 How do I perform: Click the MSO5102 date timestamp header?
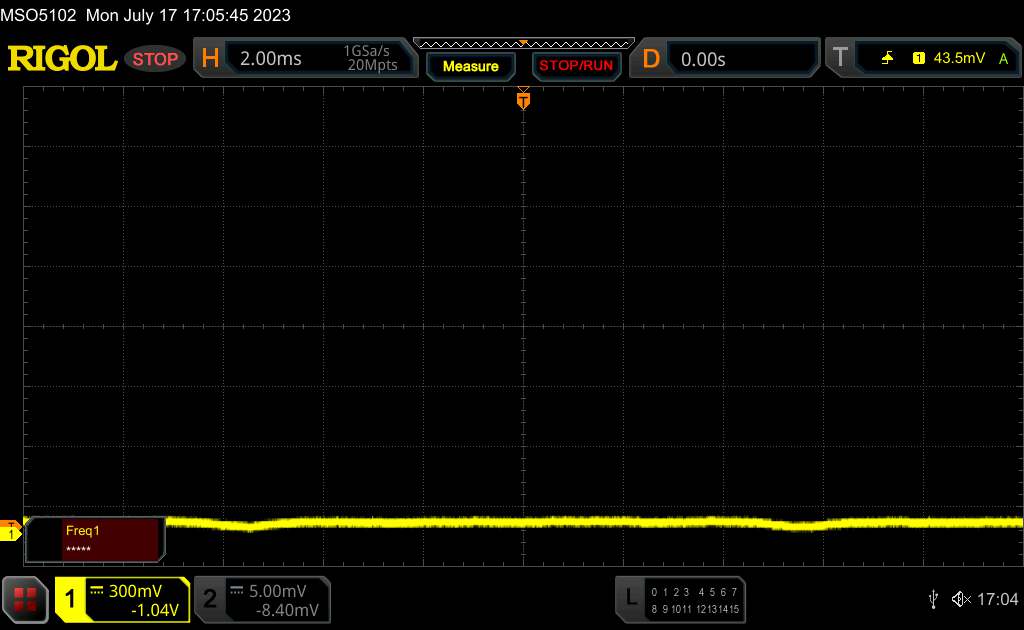point(145,15)
